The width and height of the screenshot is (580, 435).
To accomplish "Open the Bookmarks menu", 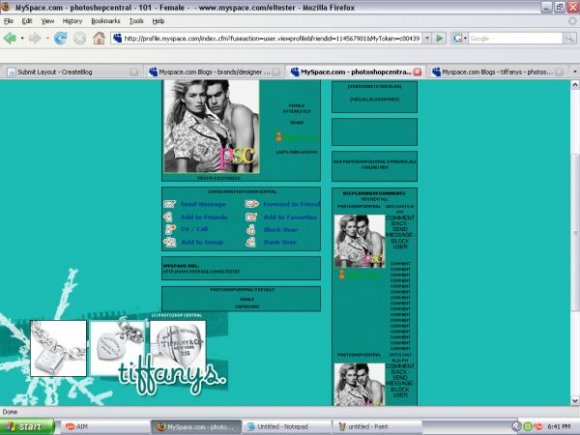I will [106, 21].
